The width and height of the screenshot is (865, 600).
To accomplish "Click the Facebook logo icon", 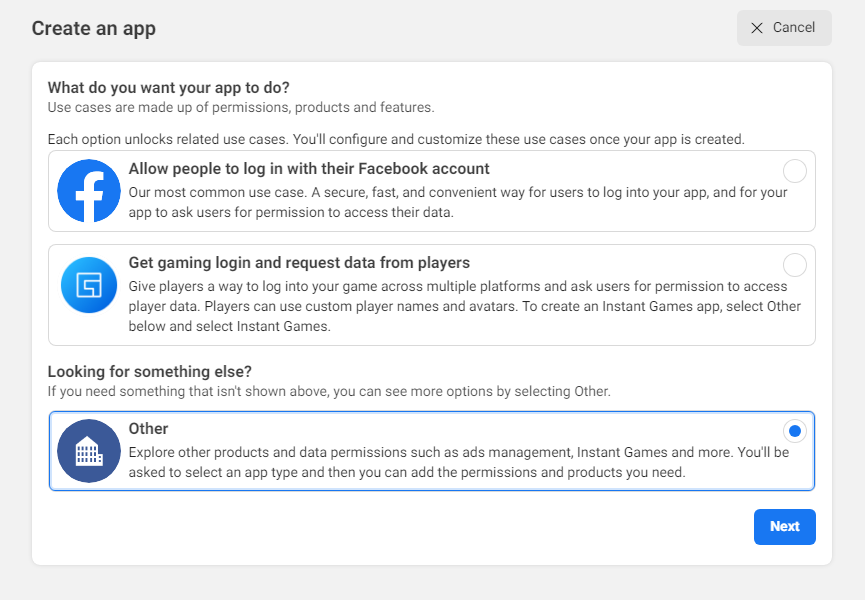I will 89,191.
